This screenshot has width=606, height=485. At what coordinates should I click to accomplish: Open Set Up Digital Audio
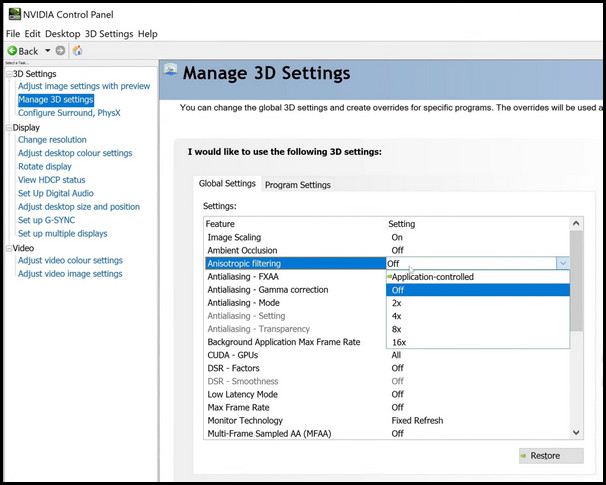(x=56, y=193)
